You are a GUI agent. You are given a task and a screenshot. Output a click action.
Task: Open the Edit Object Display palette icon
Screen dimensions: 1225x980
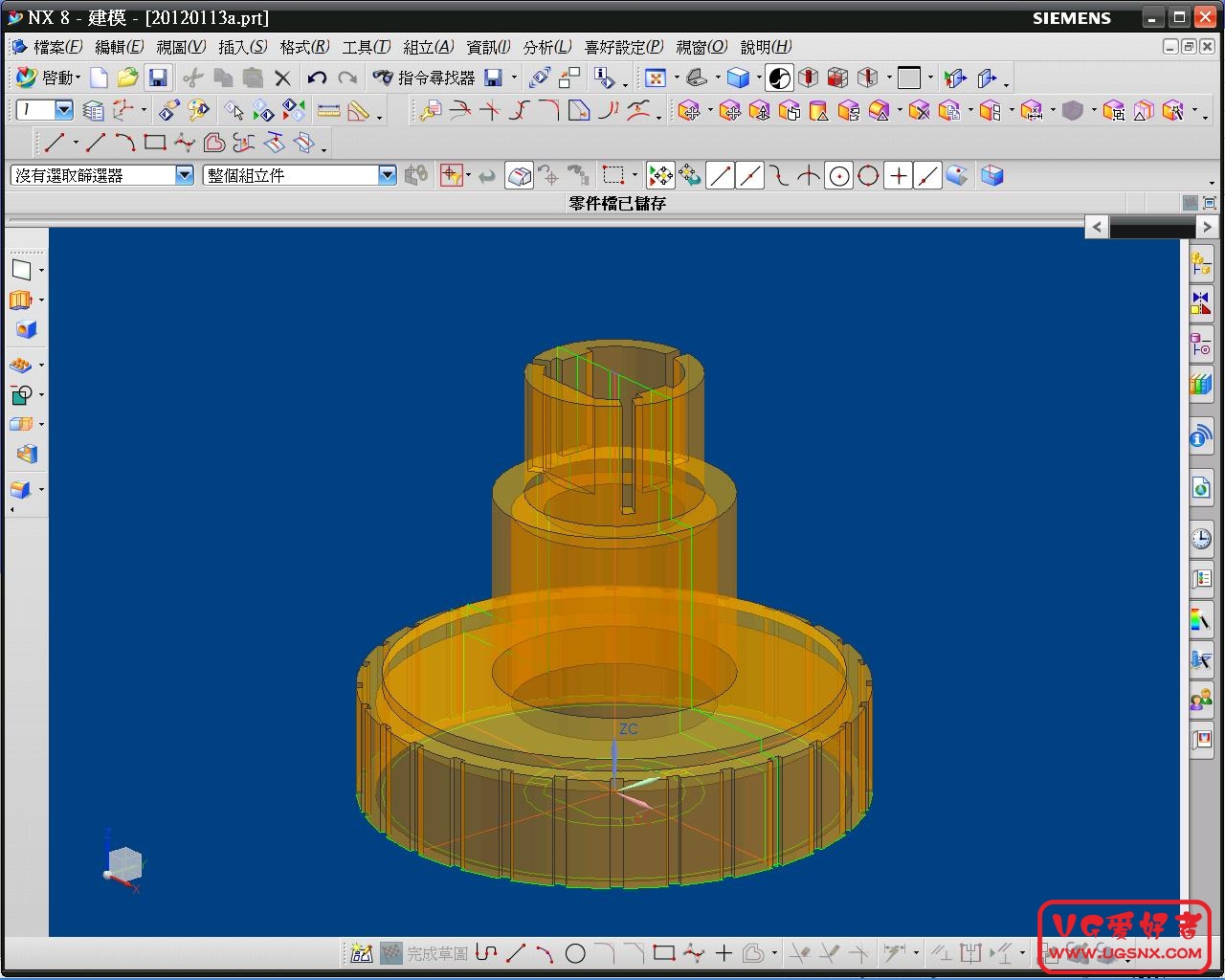(198, 111)
